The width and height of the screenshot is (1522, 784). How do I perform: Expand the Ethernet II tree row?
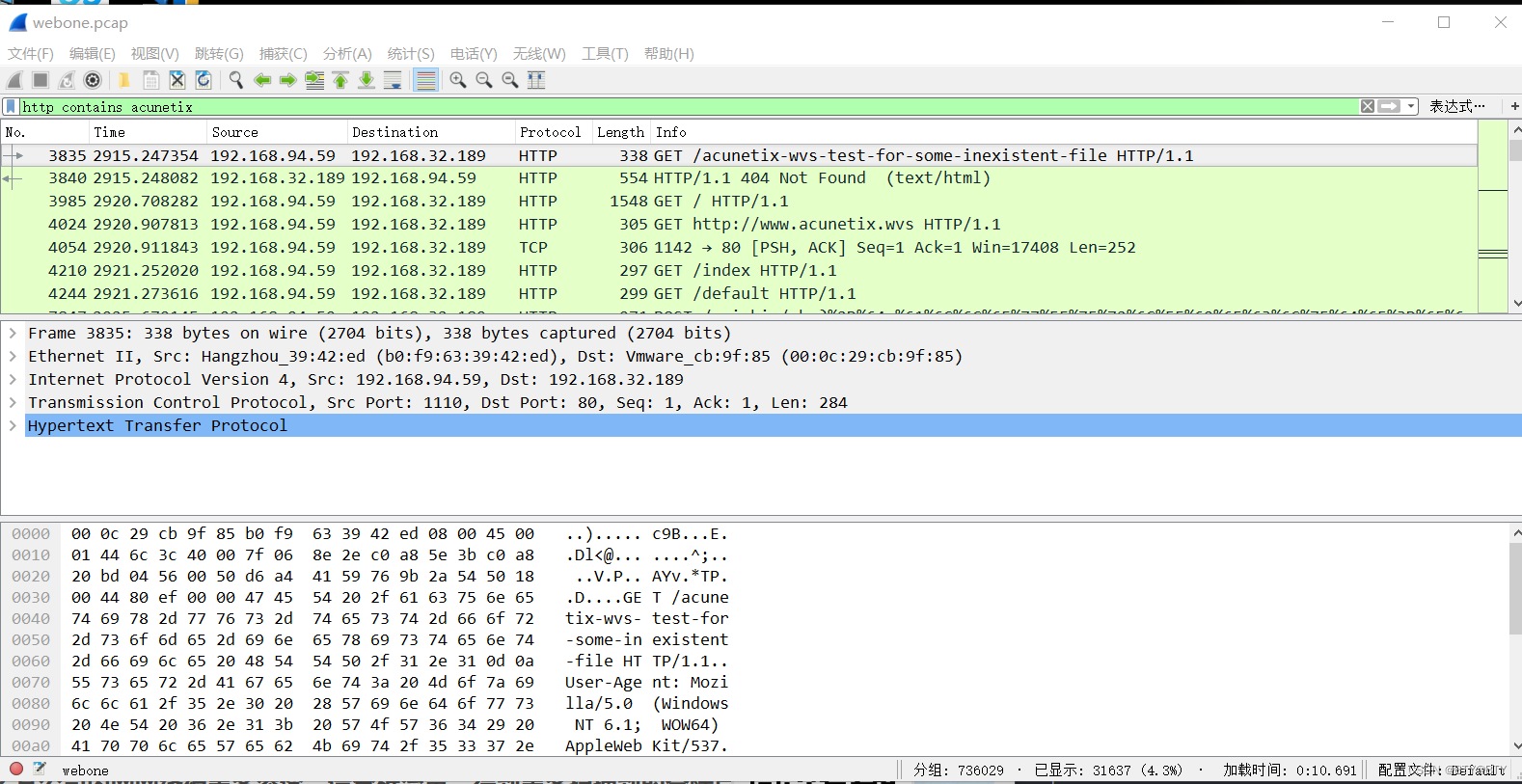tap(13, 356)
